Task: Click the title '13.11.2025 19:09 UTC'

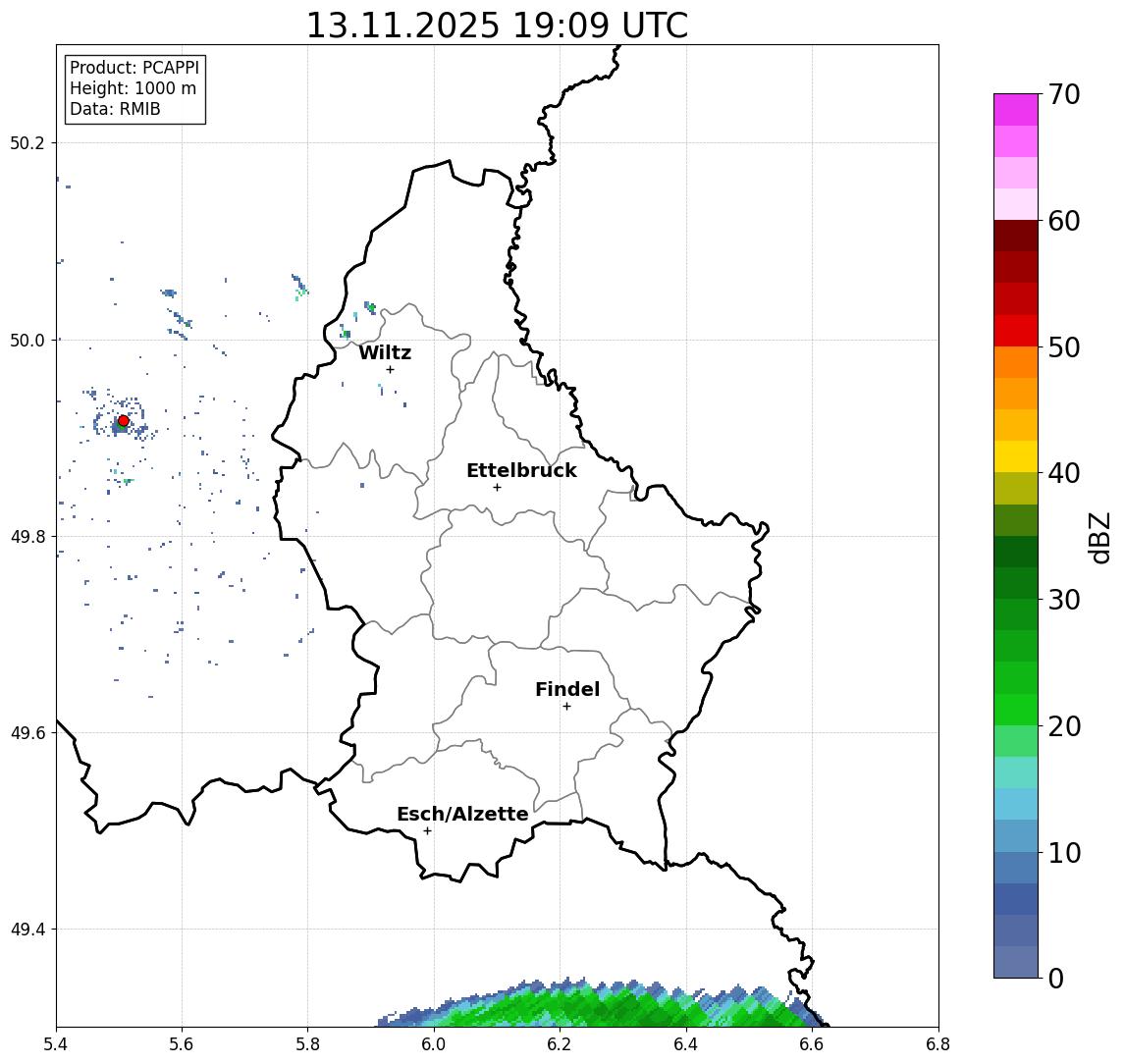Action: [x=497, y=26]
